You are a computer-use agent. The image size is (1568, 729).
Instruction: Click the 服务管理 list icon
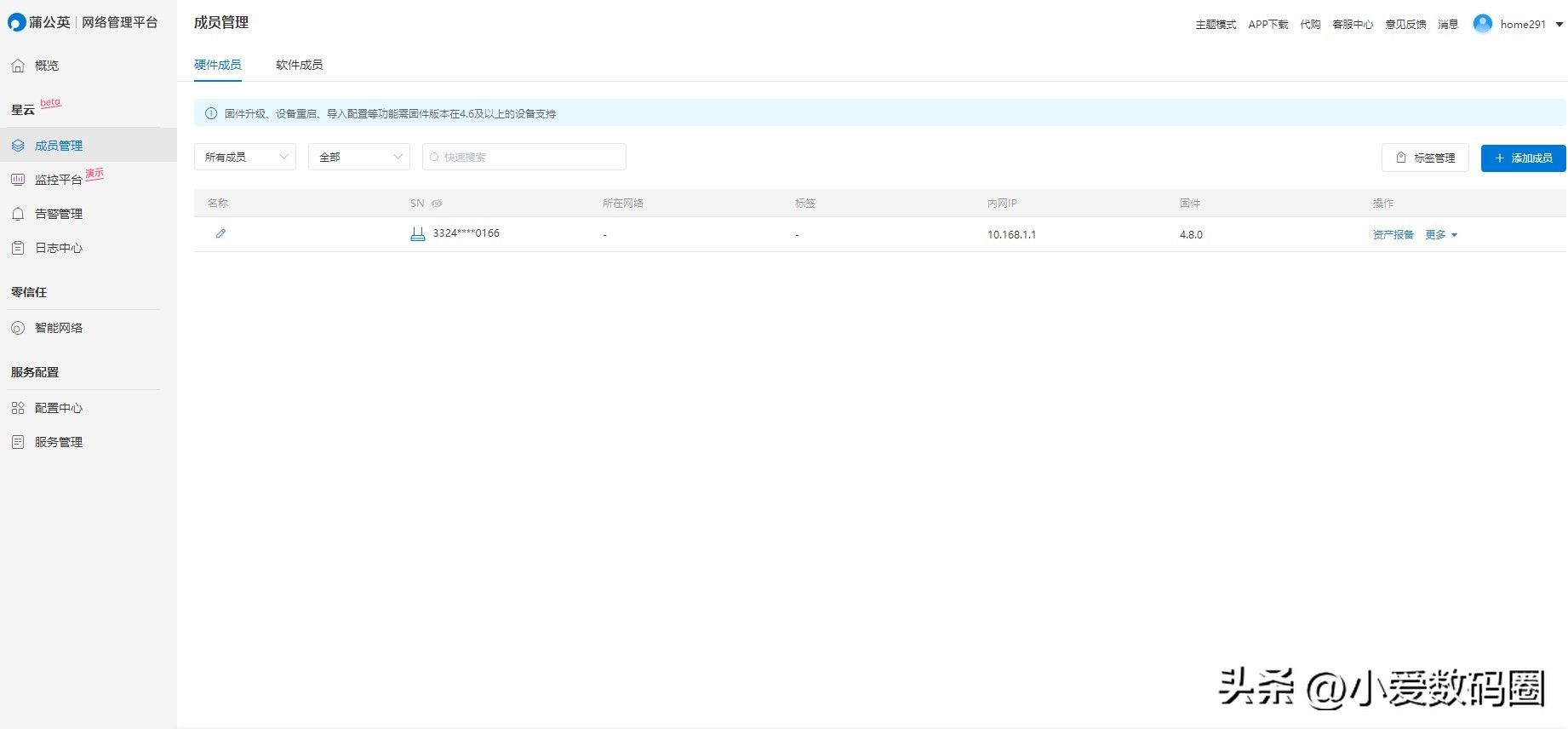tap(18, 442)
